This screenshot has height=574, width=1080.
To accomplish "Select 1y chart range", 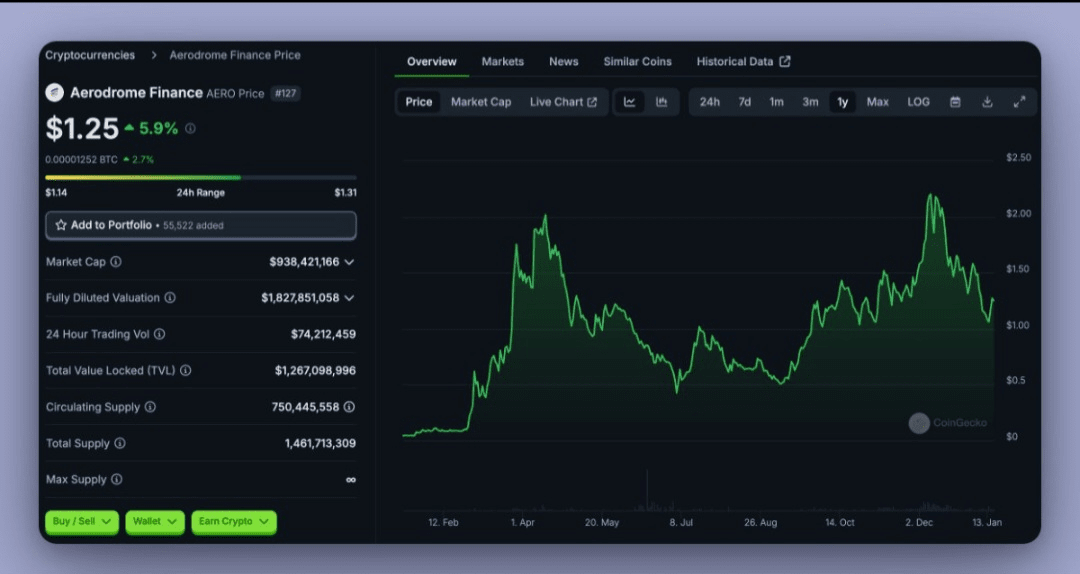I will coord(842,102).
